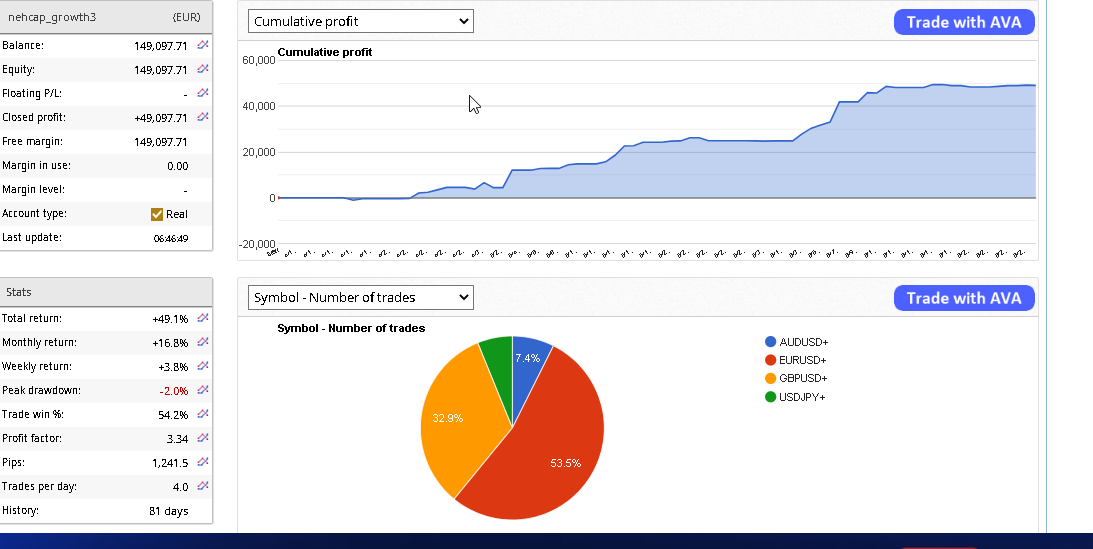1093x549 pixels.
Task: Click the lower Trade with AVA button
Action: 963,298
